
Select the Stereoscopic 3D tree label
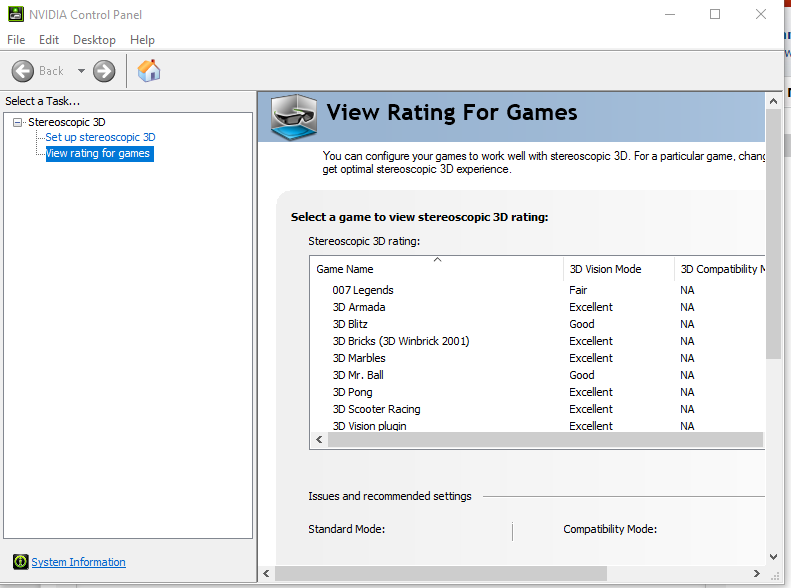[x=67, y=122]
